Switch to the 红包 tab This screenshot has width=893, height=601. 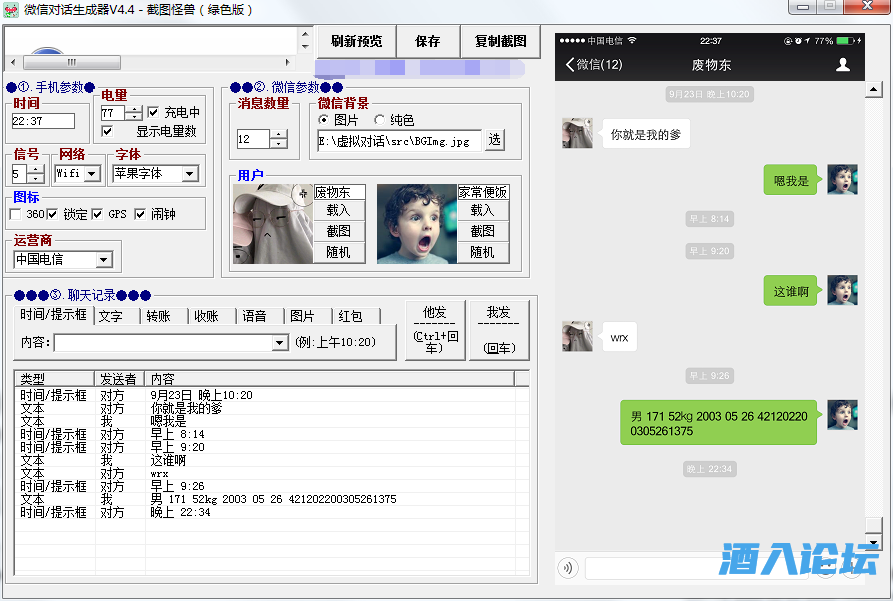click(356, 316)
